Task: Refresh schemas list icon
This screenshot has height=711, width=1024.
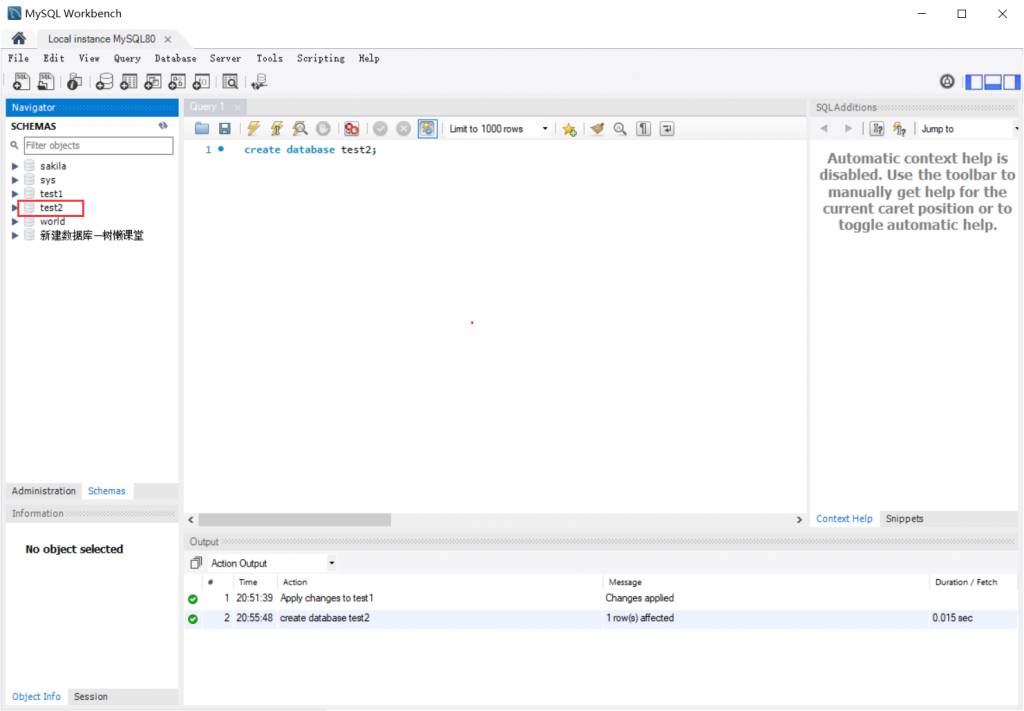Action: (163, 125)
